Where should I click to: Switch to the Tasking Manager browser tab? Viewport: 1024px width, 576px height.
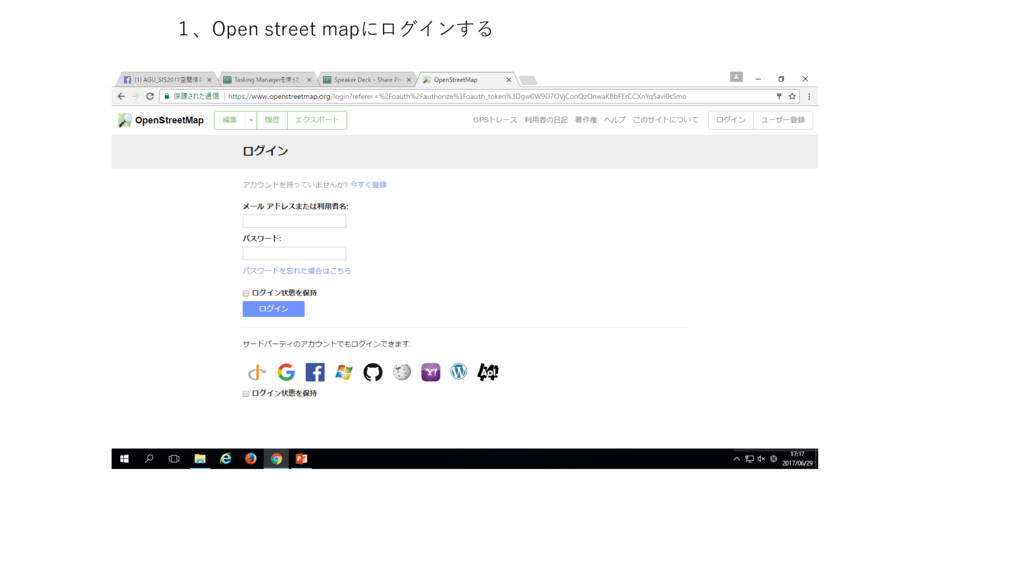click(x=266, y=80)
